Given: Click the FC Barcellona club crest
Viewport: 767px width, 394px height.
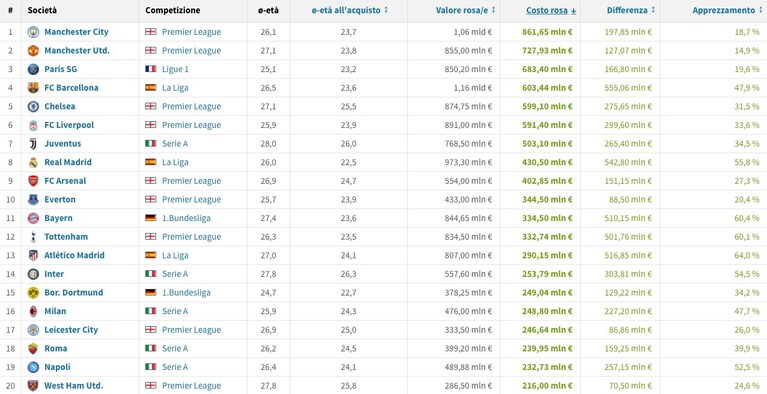Looking at the screenshot, I should [33, 88].
